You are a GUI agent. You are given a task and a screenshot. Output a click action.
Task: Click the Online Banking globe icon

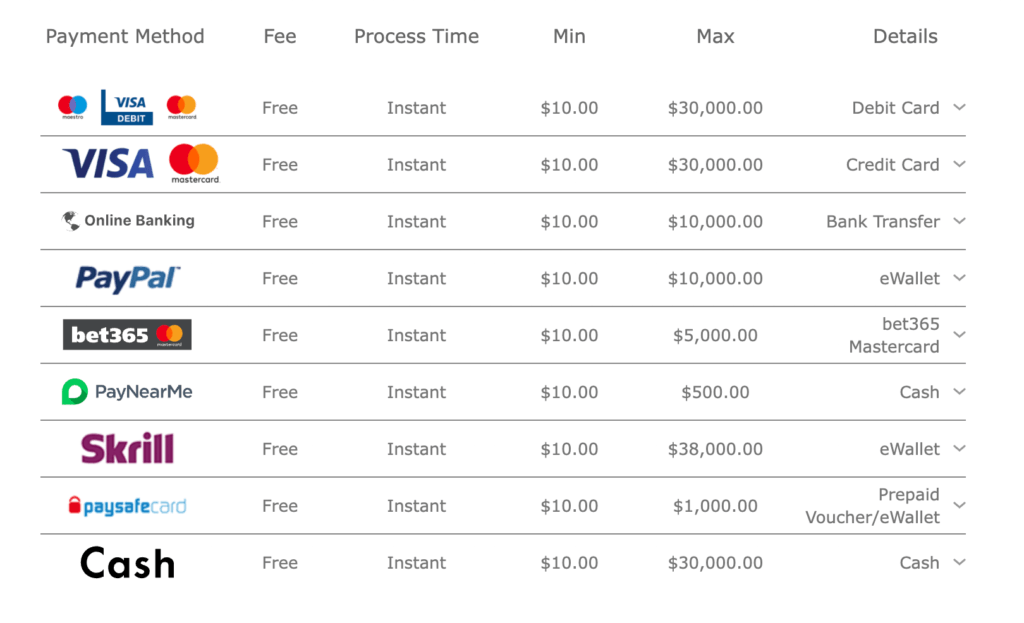71,221
